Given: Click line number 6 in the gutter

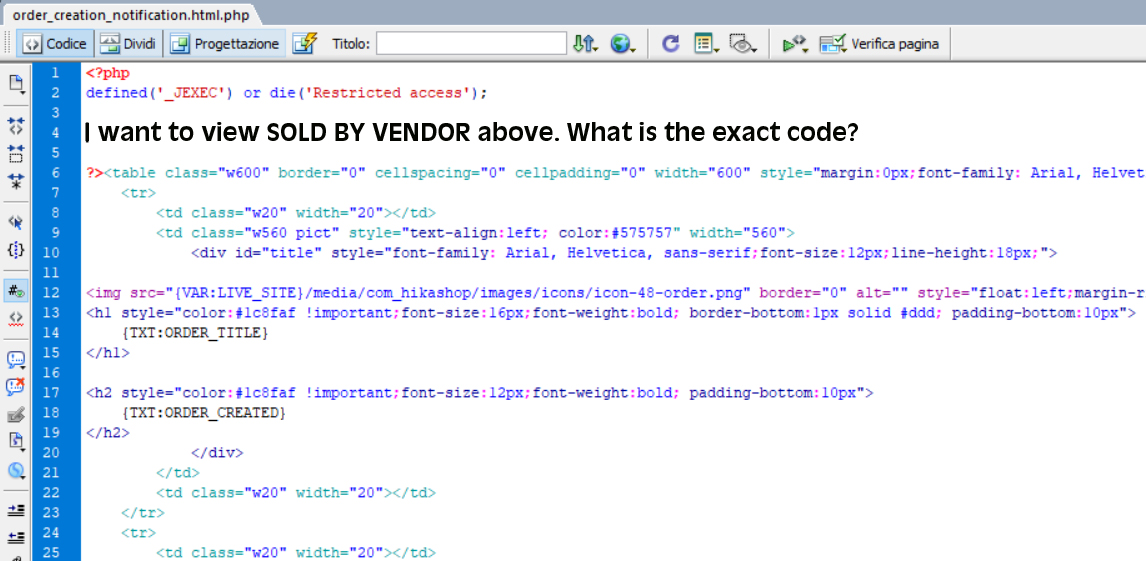Looking at the screenshot, I should coord(56,173).
